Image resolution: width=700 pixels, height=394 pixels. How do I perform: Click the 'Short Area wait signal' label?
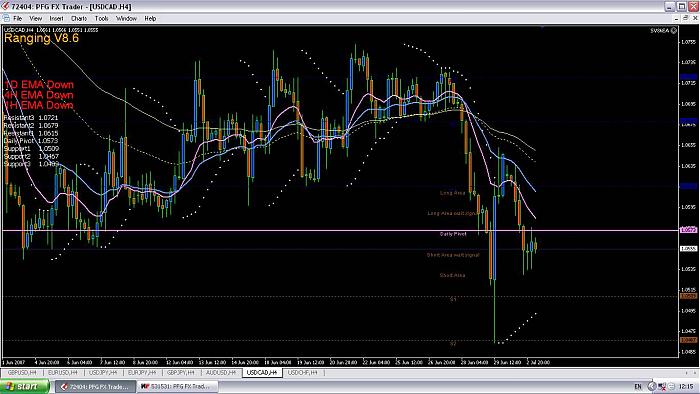(x=453, y=255)
